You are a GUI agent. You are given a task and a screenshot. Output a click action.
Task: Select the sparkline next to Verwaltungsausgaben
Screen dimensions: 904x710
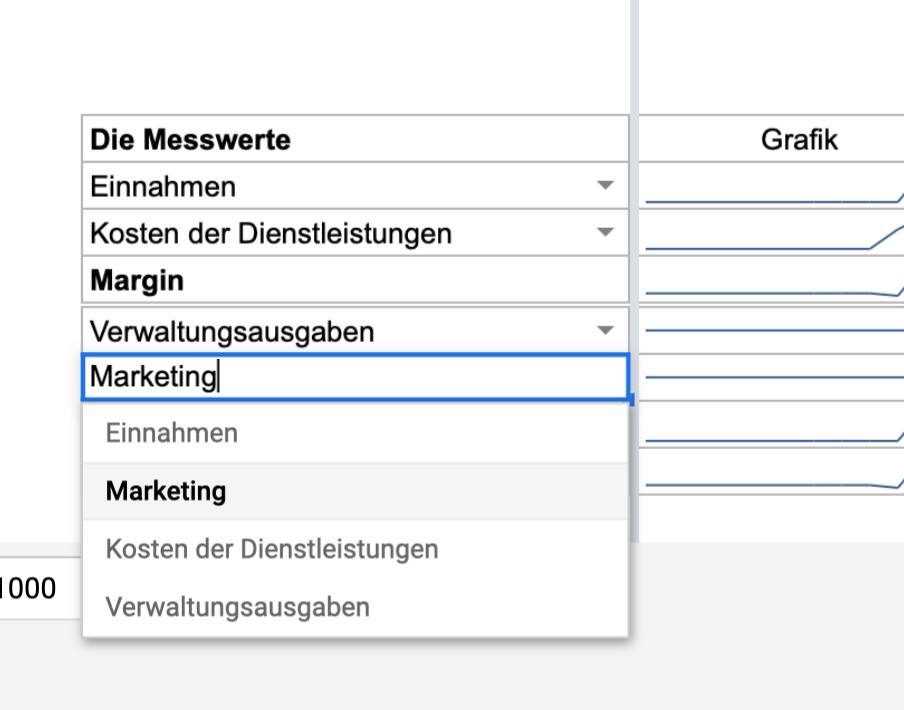coord(772,329)
